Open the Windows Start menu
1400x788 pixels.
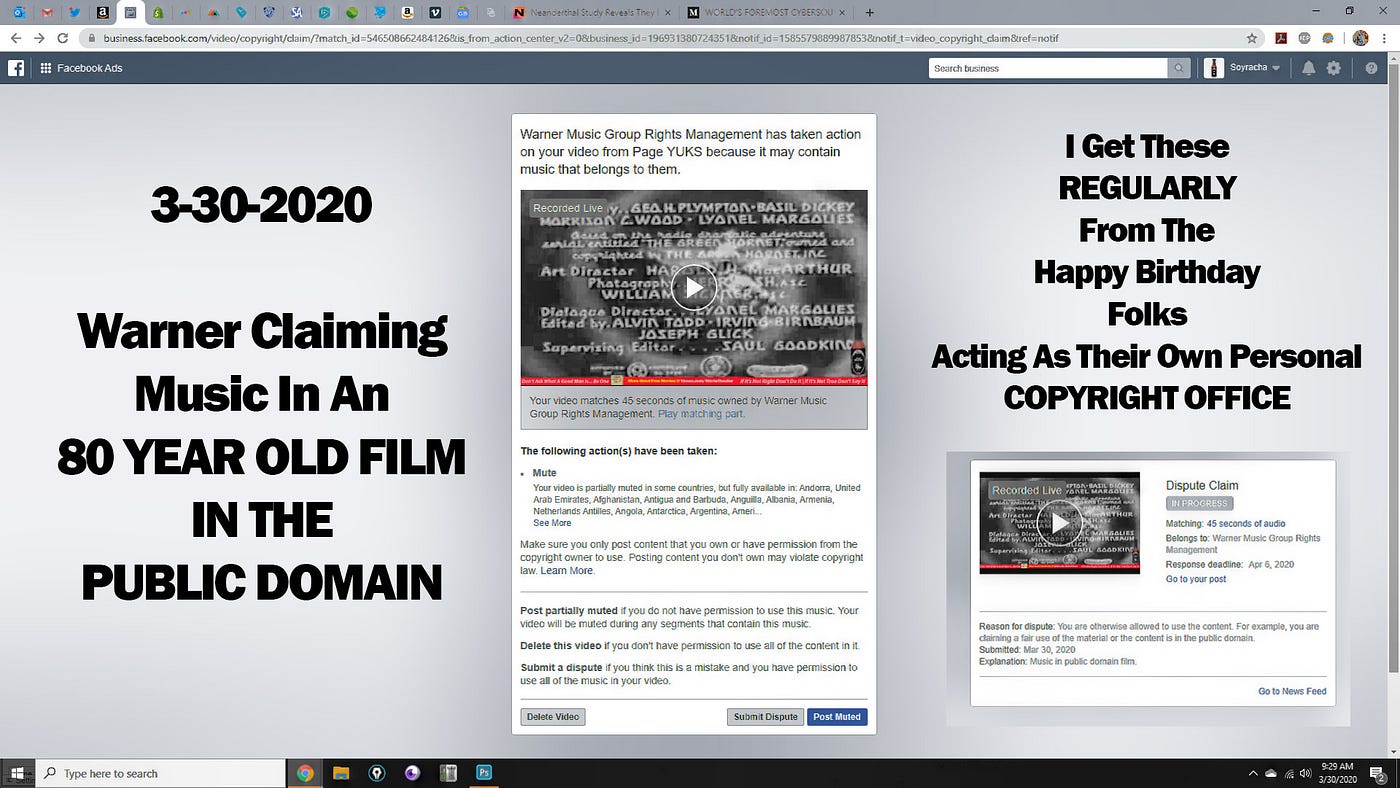(17, 773)
